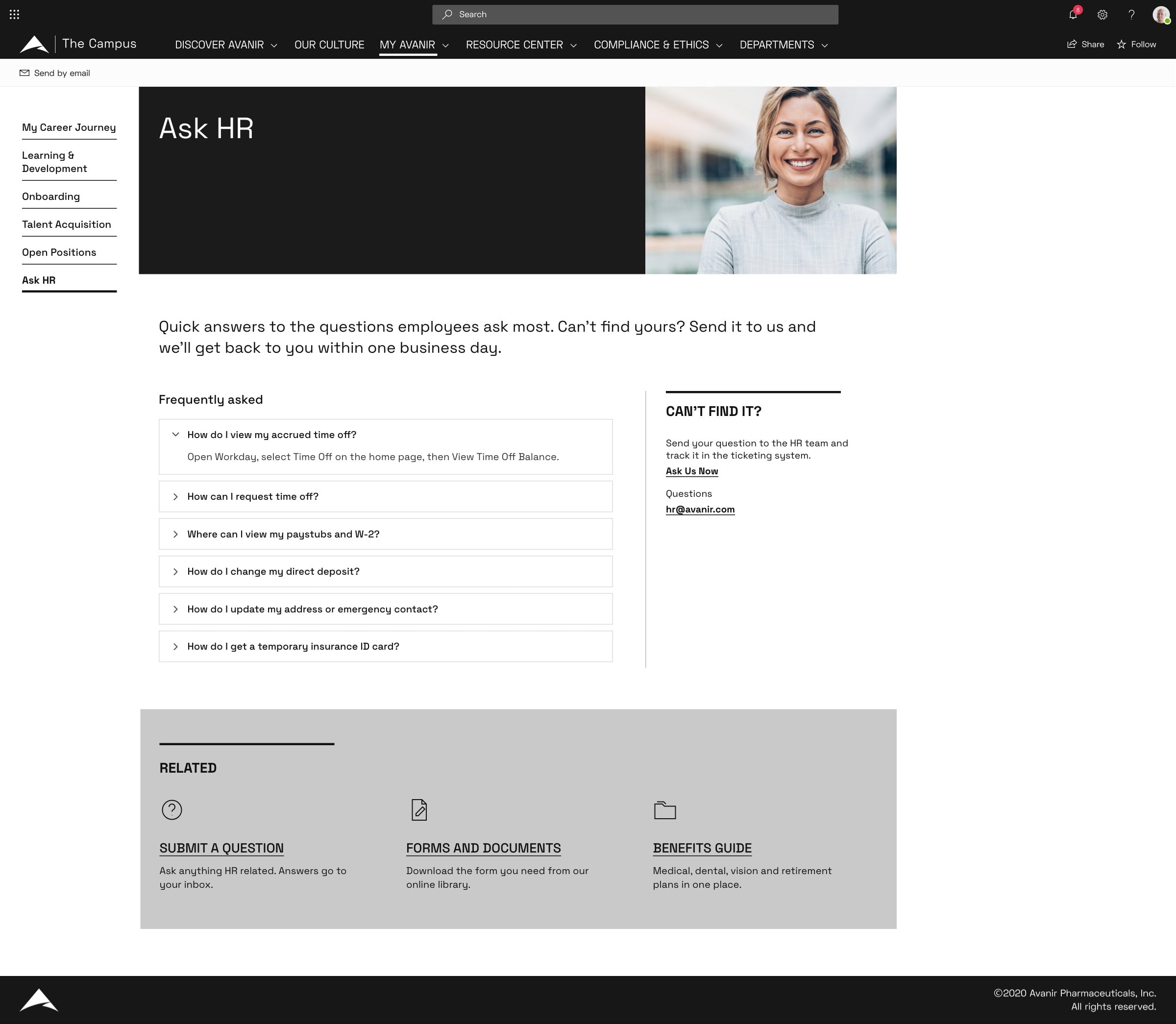The height and width of the screenshot is (1024, 1176).
Task: Expand address or emergency contact question
Action: point(386,609)
